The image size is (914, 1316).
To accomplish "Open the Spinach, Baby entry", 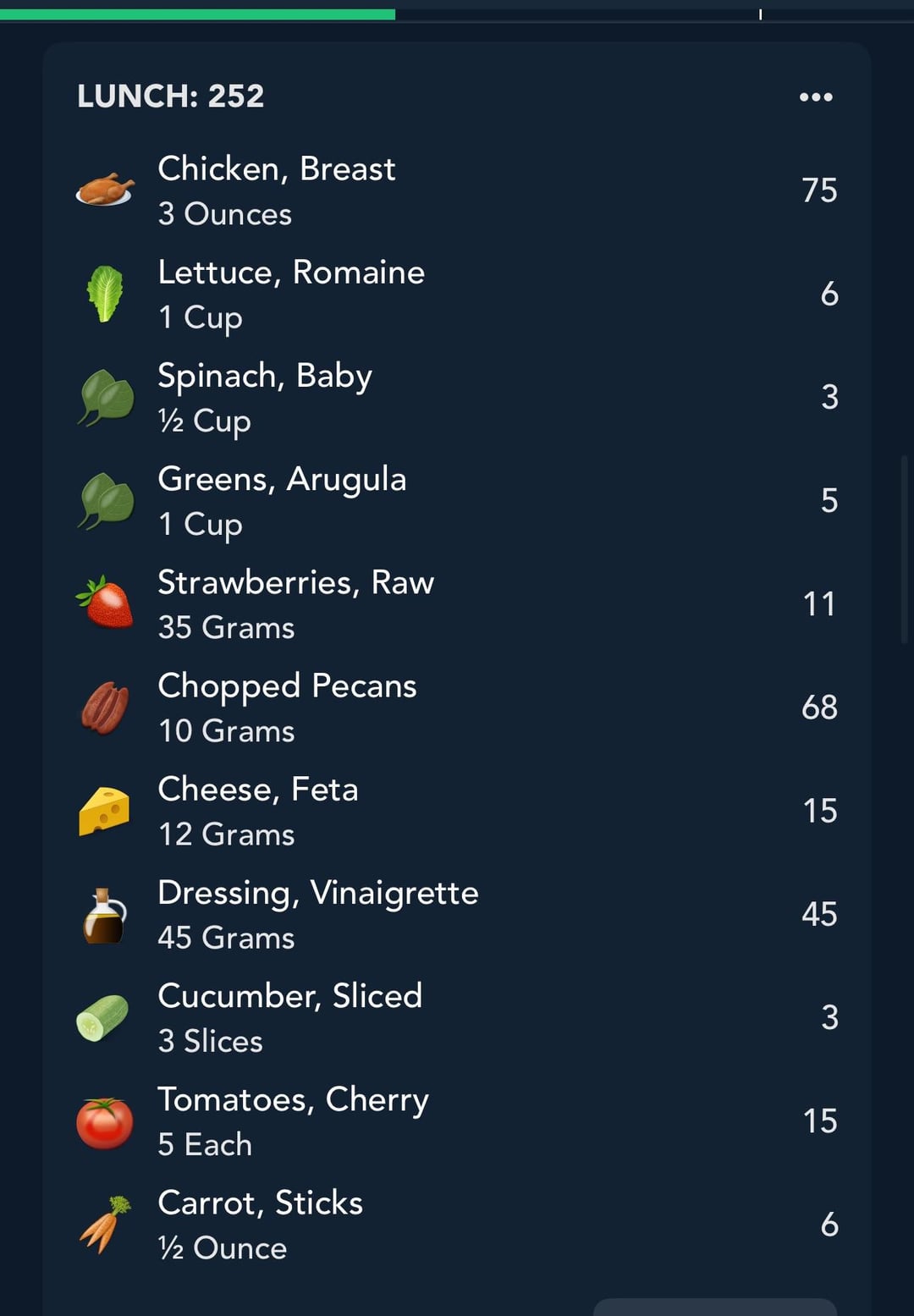I will coord(457,397).
